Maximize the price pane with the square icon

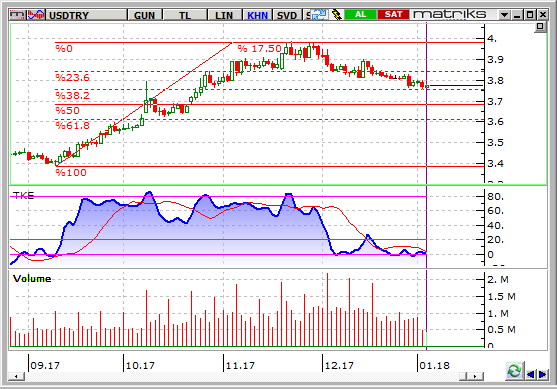pyautogui.click(x=540, y=26)
